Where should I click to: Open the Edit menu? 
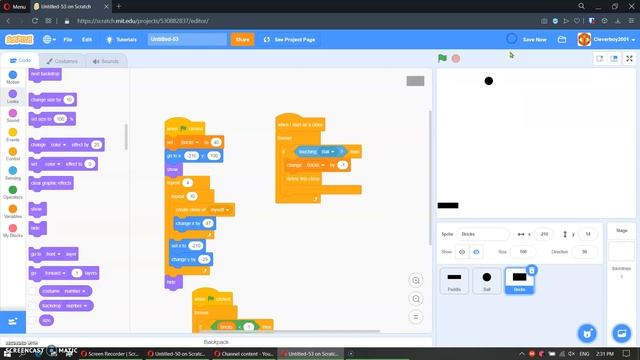pos(87,40)
